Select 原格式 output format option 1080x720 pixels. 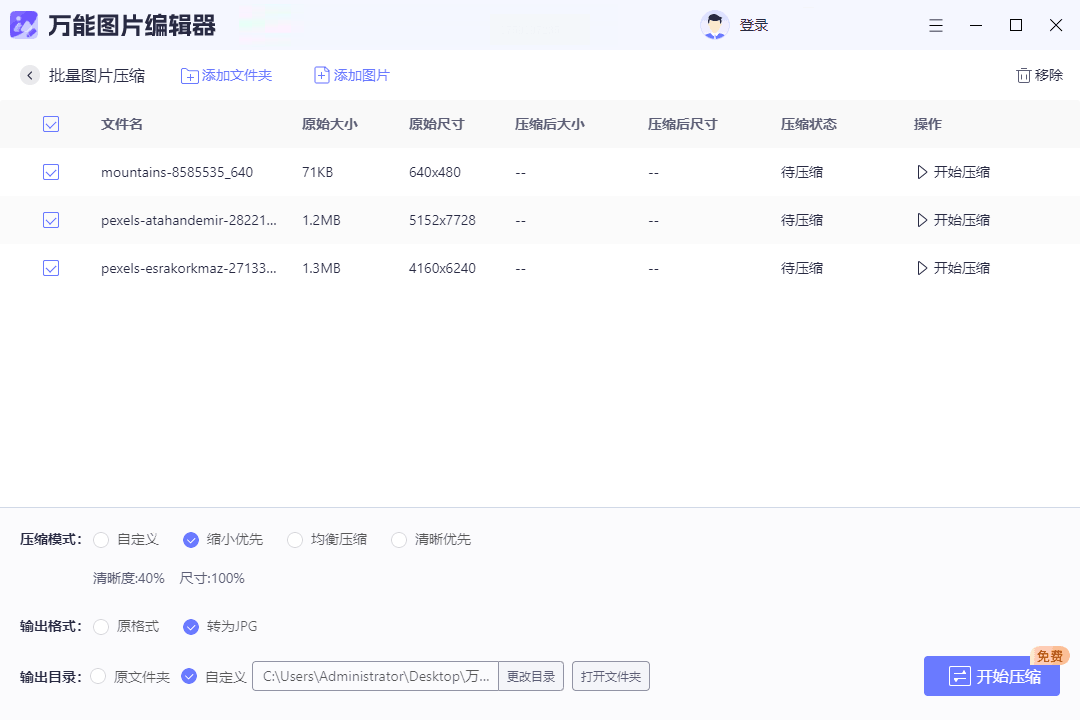(101, 627)
